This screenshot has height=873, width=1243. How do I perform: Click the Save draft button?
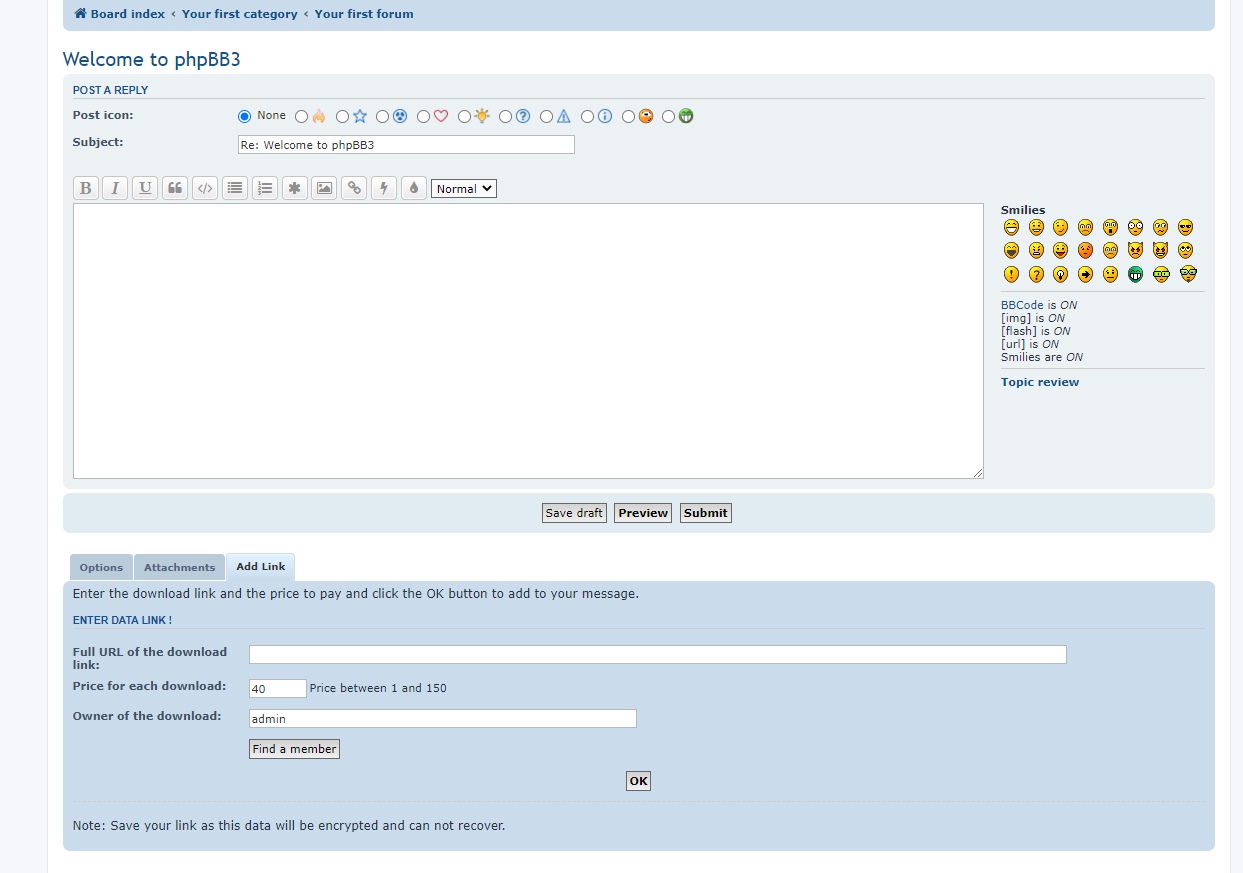point(574,513)
